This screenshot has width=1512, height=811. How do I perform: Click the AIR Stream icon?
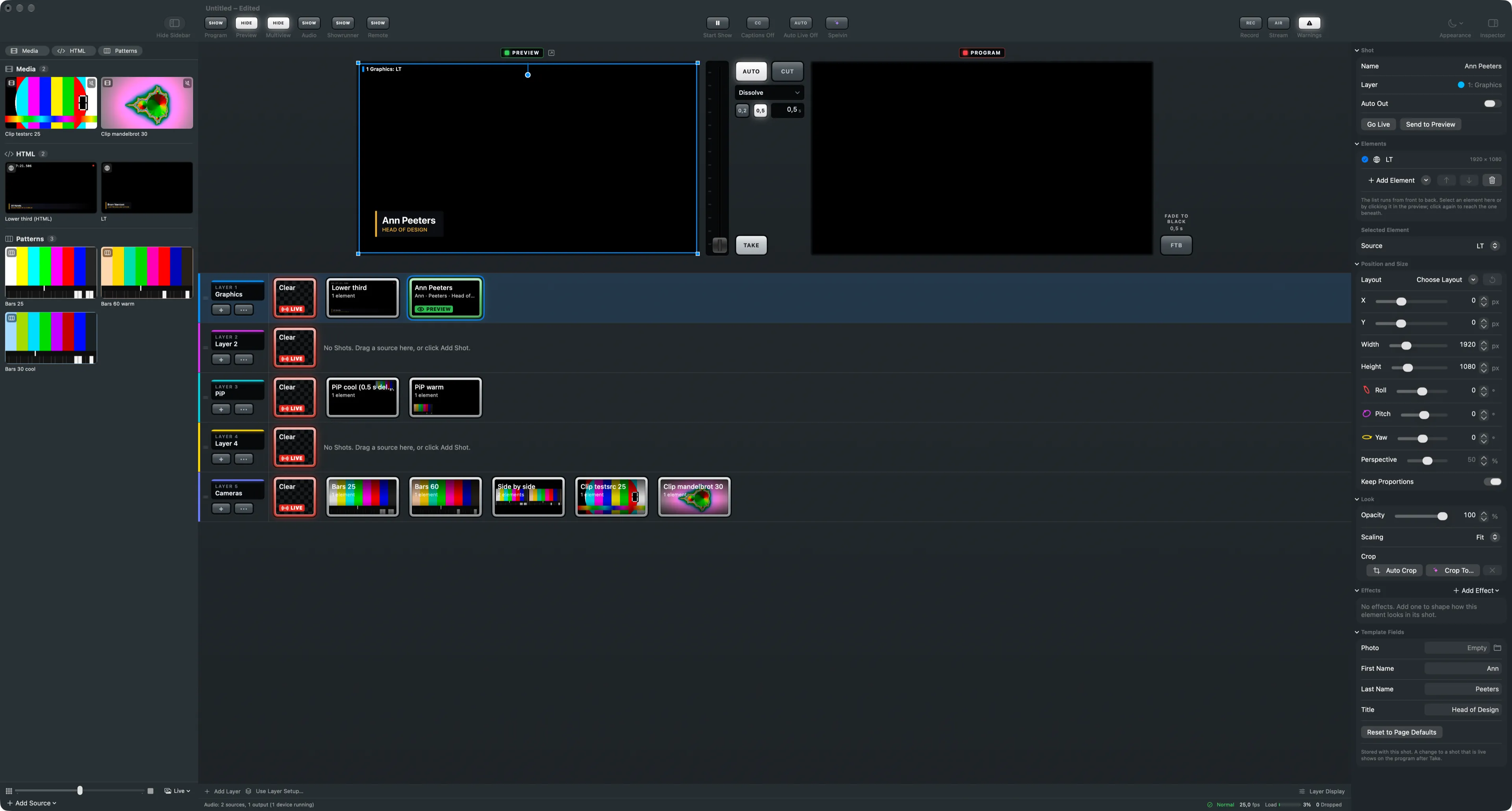point(1278,23)
